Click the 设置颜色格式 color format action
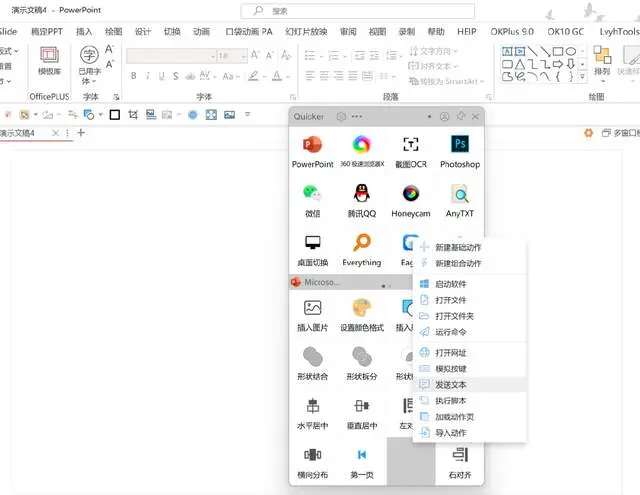 (362, 315)
